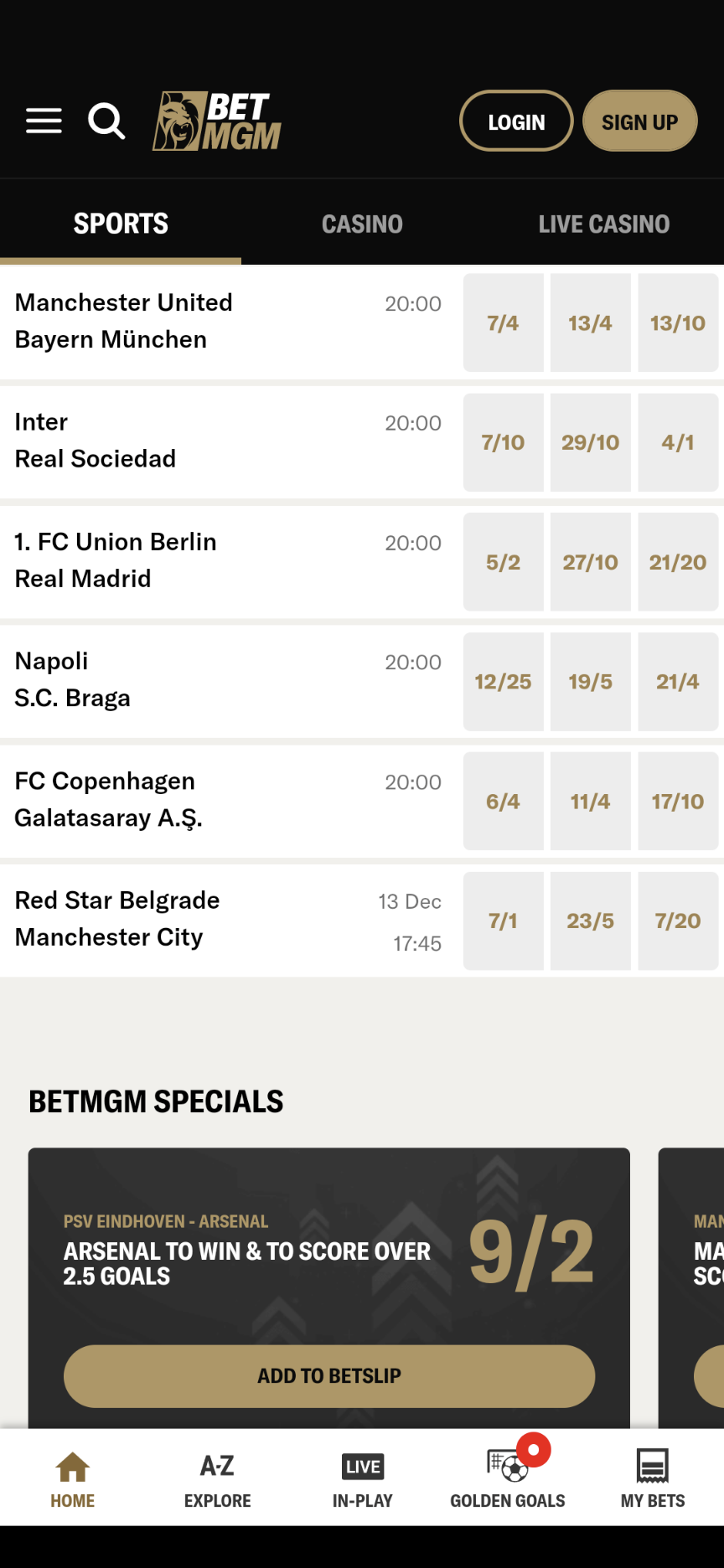This screenshot has height=1568, width=724.
Task: Open Live In-Play section
Action: click(362, 1480)
